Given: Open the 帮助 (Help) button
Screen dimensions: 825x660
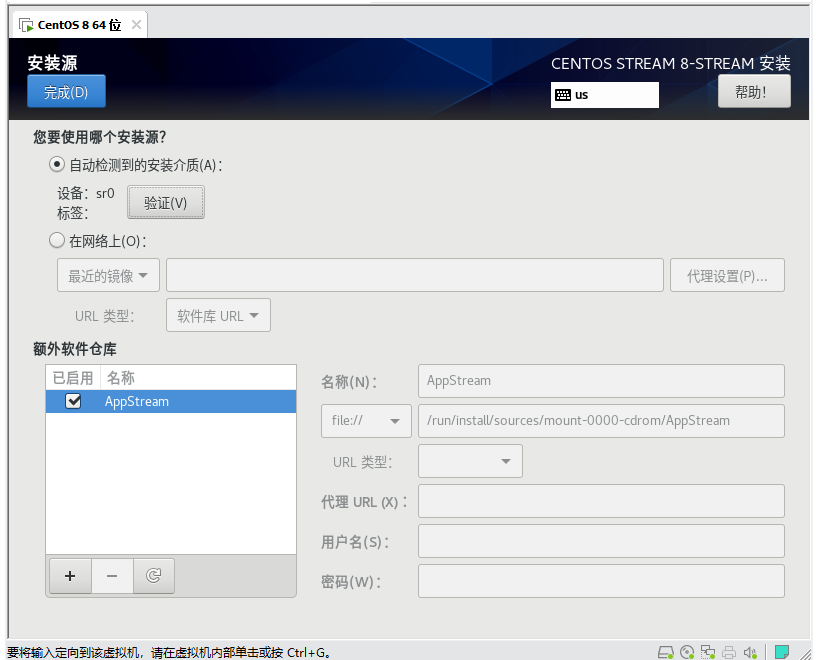Looking at the screenshot, I should [753, 92].
